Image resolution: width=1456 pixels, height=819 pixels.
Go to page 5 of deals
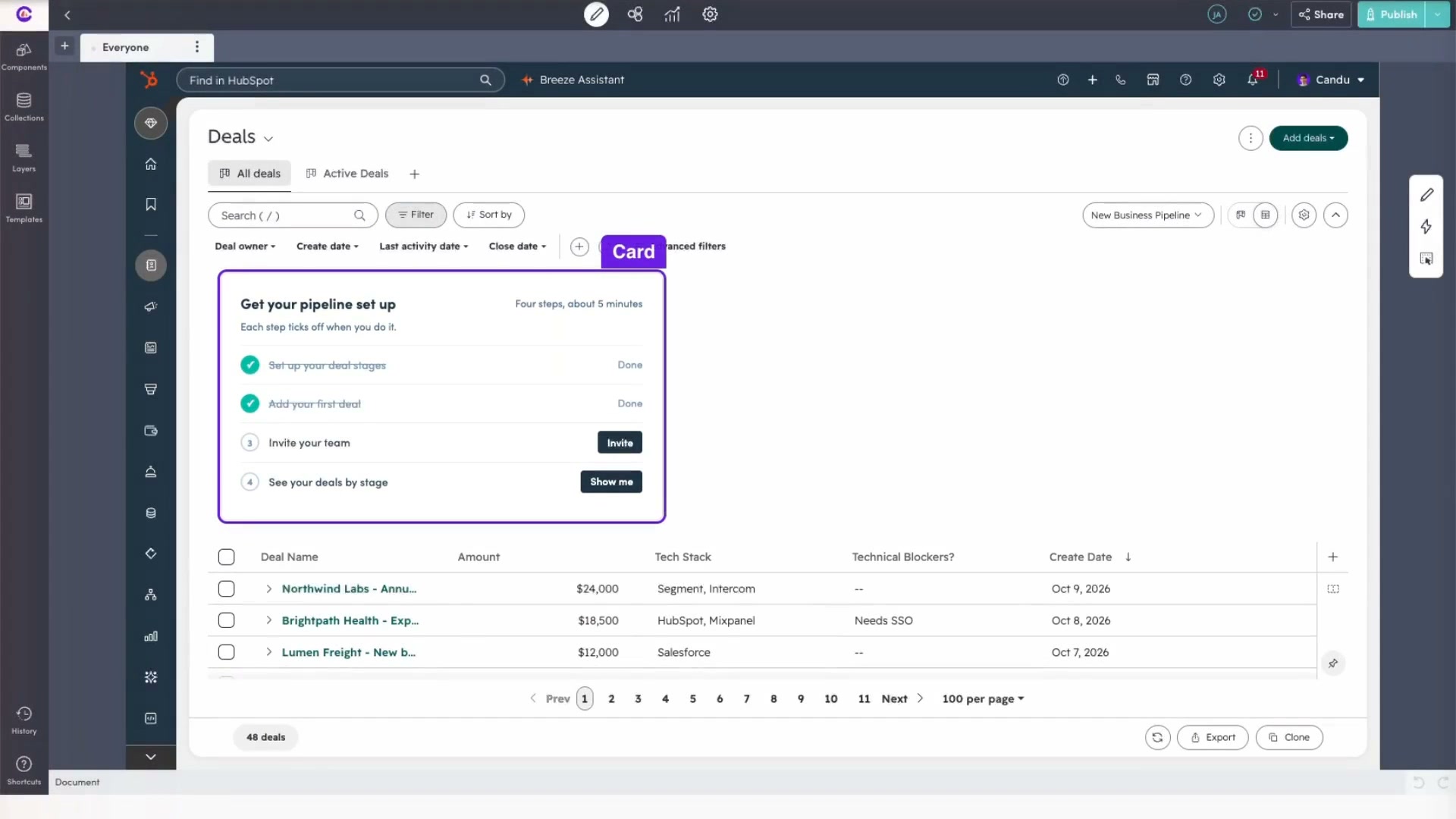point(692,699)
